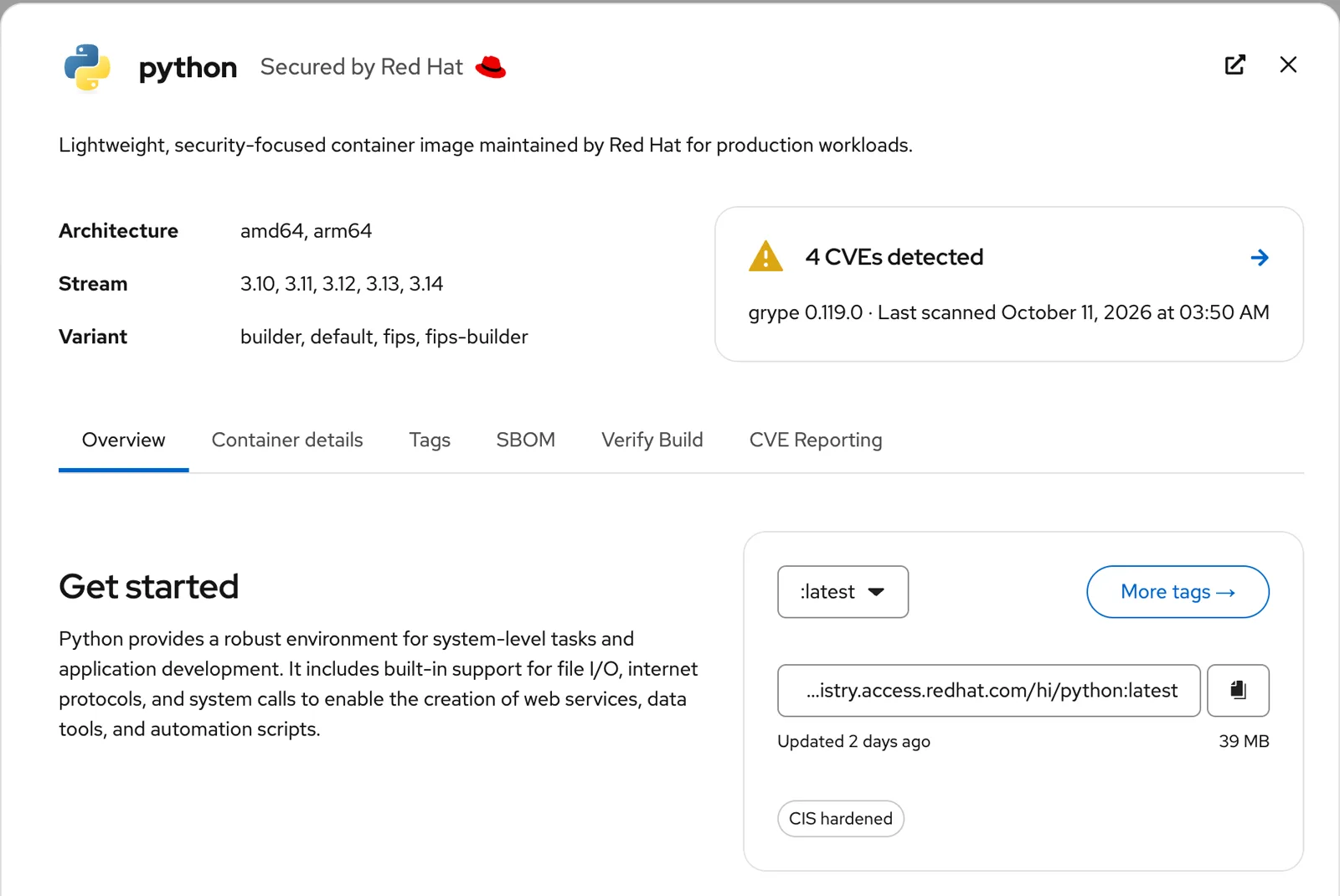Open CVE details with blue arrow
The width and height of the screenshot is (1340, 896).
1259,257
